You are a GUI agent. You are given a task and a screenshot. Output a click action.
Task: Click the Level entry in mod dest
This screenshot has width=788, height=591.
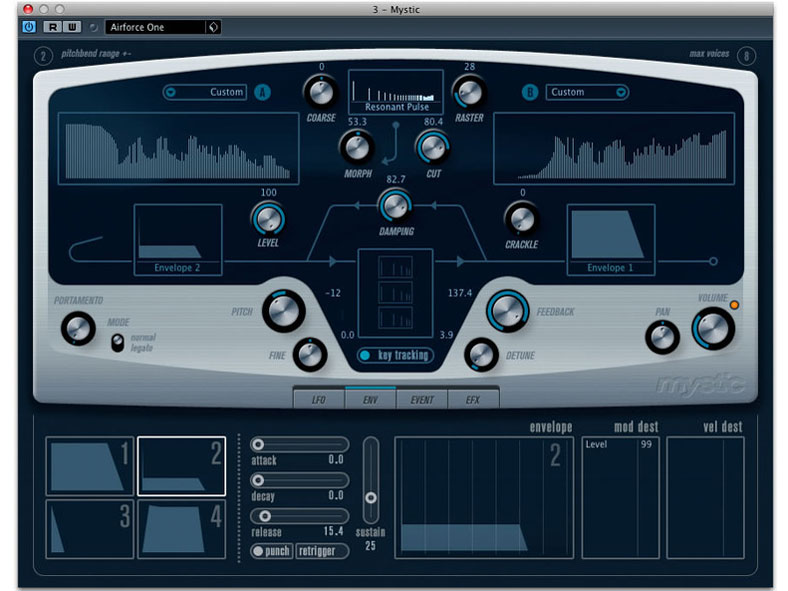point(596,444)
